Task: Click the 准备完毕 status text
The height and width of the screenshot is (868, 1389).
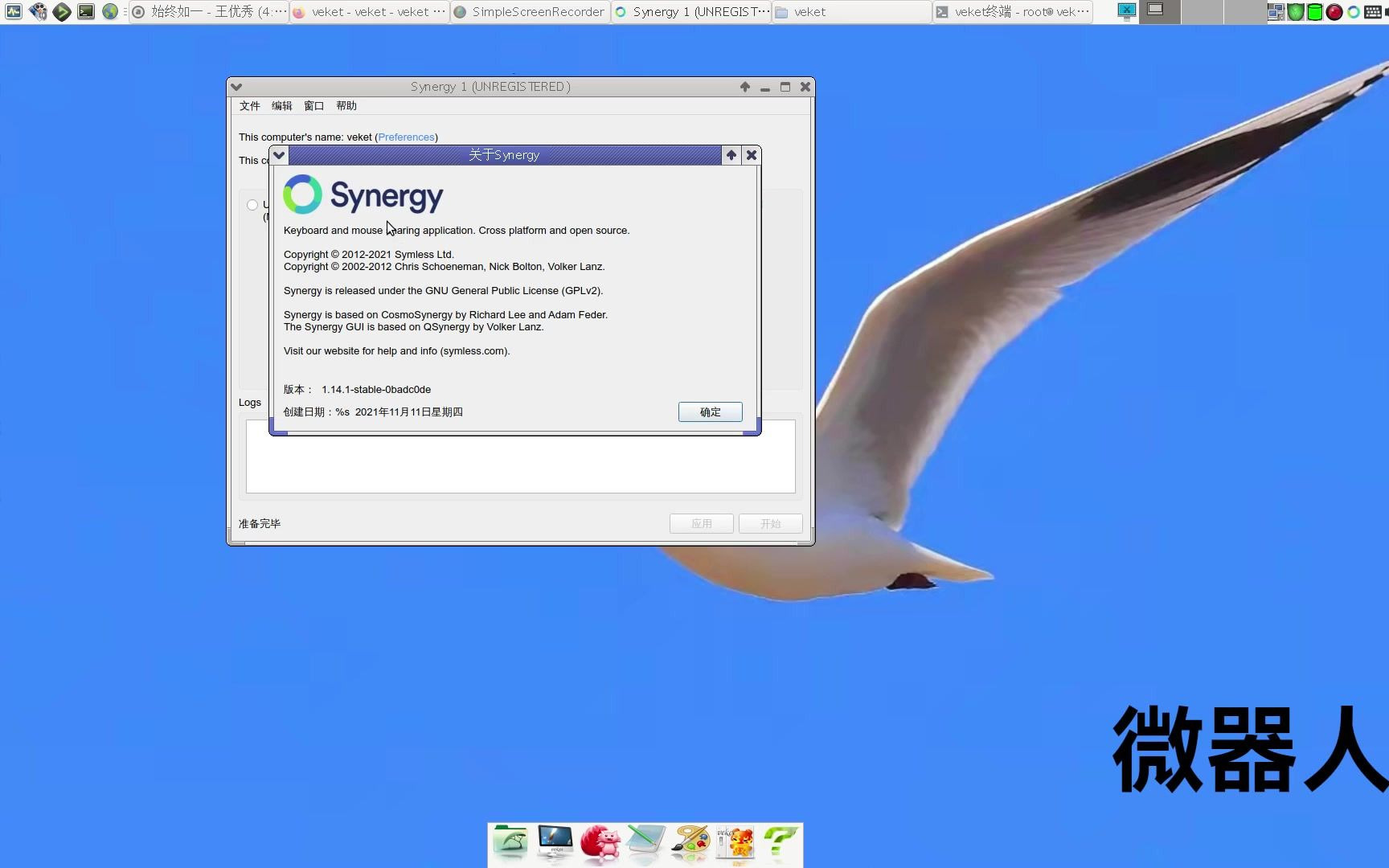Action: (x=260, y=524)
